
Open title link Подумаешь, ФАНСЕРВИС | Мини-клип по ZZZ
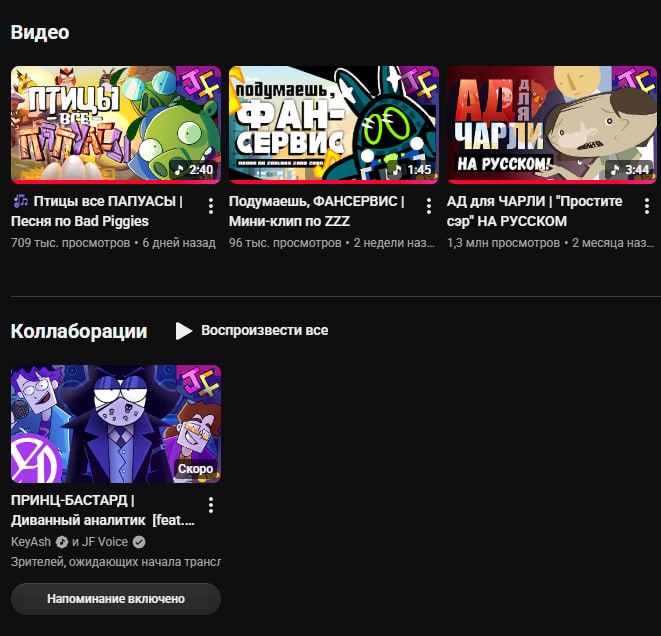(316, 211)
